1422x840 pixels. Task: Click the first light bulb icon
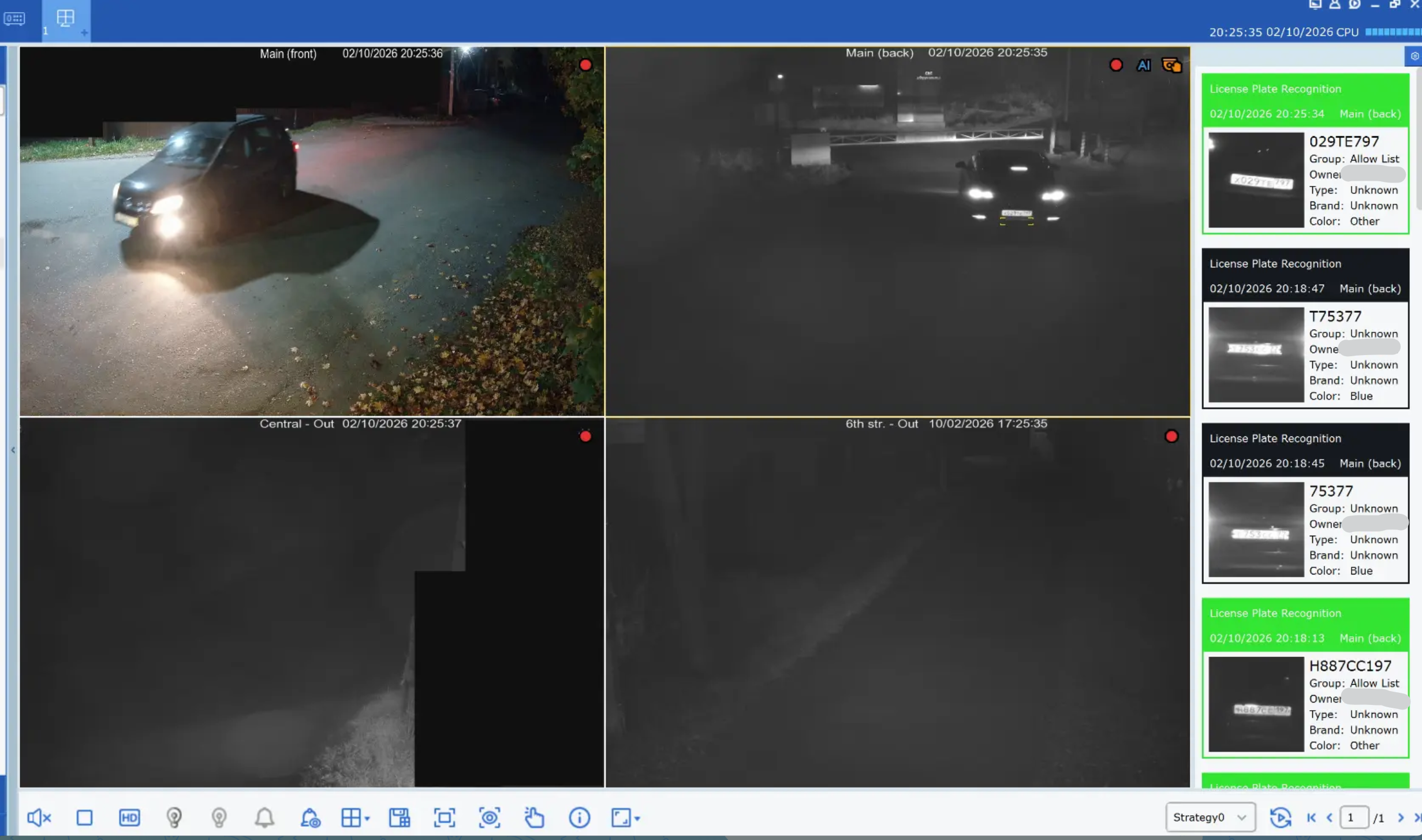tap(174, 817)
